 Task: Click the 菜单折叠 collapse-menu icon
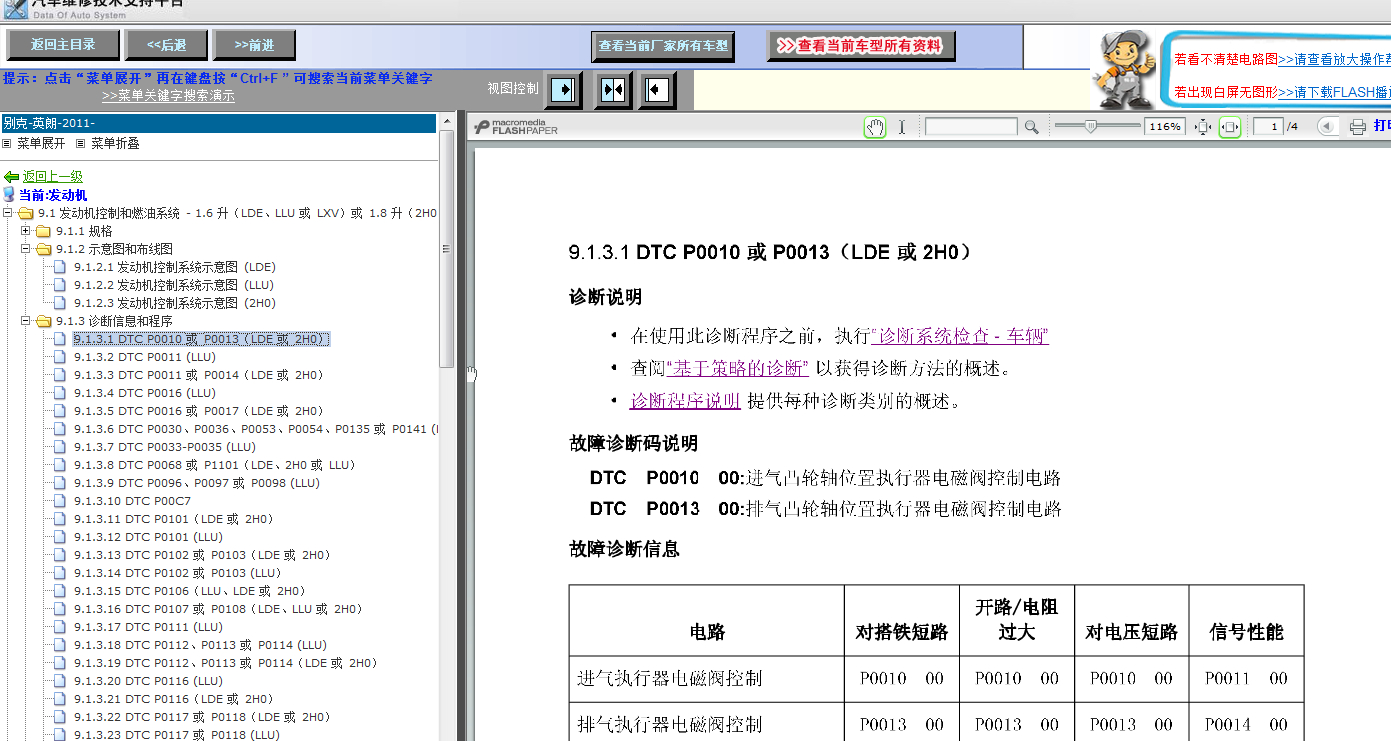pyautogui.click(x=81, y=143)
